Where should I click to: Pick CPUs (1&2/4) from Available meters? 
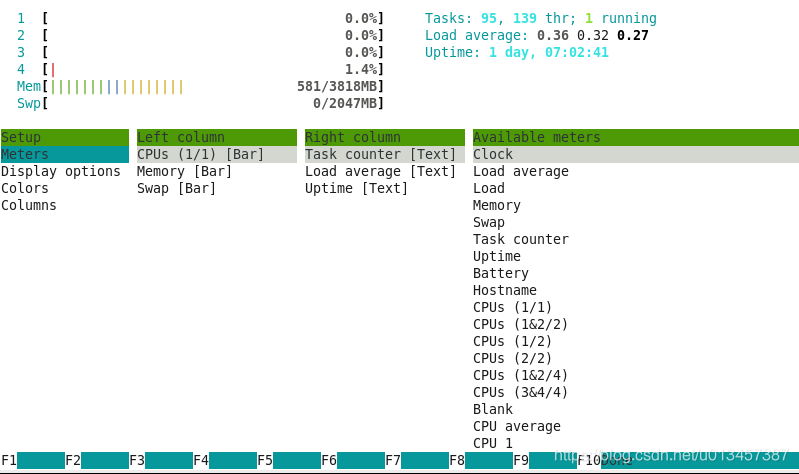pyautogui.click(x=520, y=375)
